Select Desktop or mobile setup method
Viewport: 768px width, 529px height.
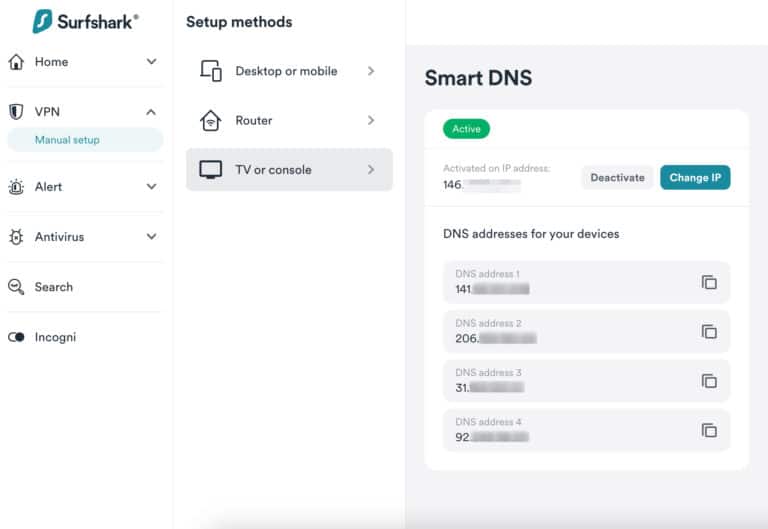(x=288, y=71)
